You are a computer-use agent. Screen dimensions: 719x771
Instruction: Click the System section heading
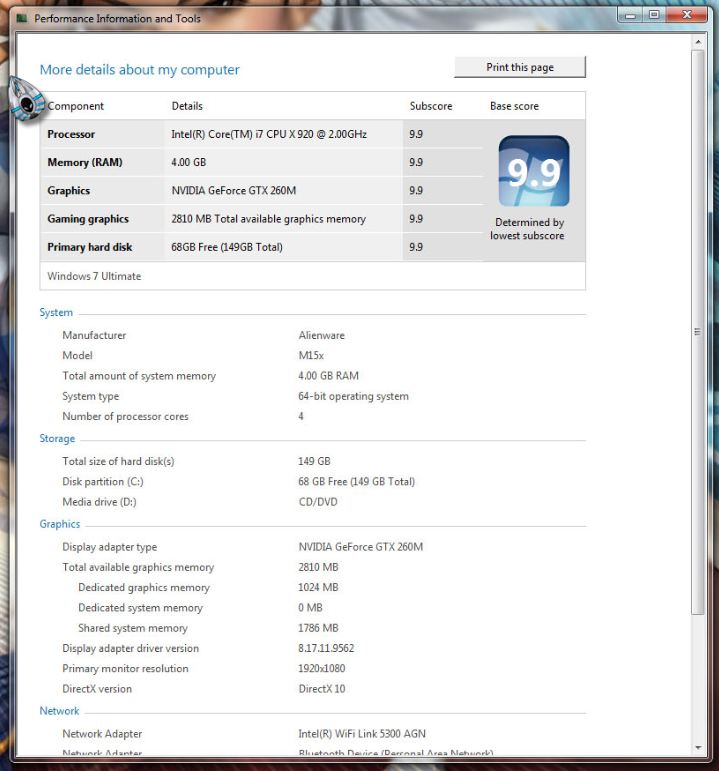56,313
